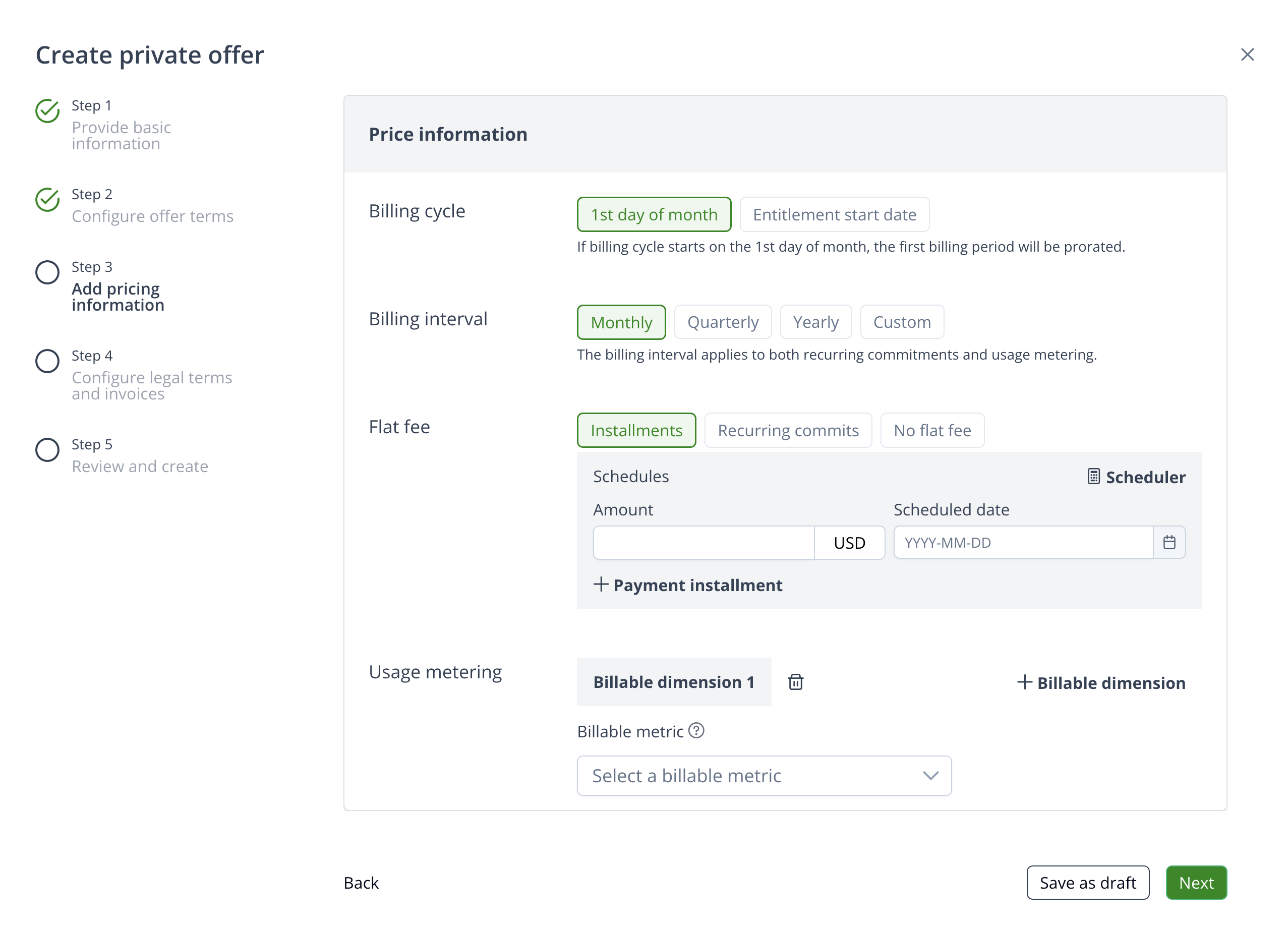Click the close X icon at top right
Screen dimensions: 1288x929
(1247, 54)
